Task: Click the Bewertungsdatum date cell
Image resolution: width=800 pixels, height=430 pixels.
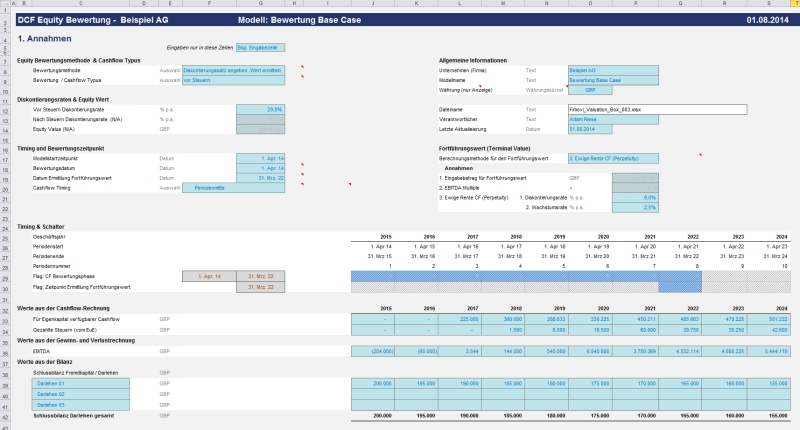Action: click(260, 168)
